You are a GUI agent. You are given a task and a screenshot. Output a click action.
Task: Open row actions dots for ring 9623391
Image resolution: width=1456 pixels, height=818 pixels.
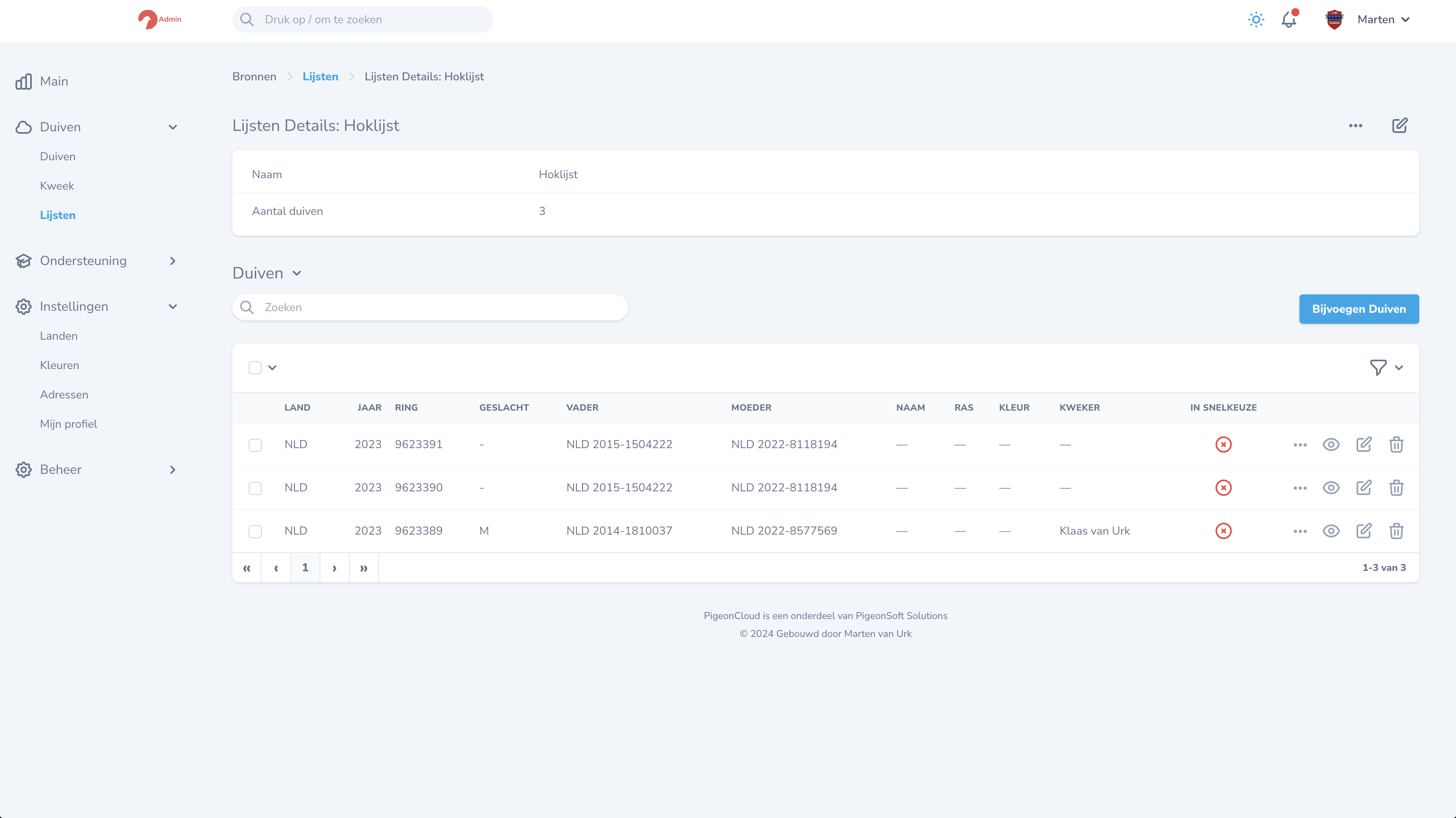(x=1300, y=445)
